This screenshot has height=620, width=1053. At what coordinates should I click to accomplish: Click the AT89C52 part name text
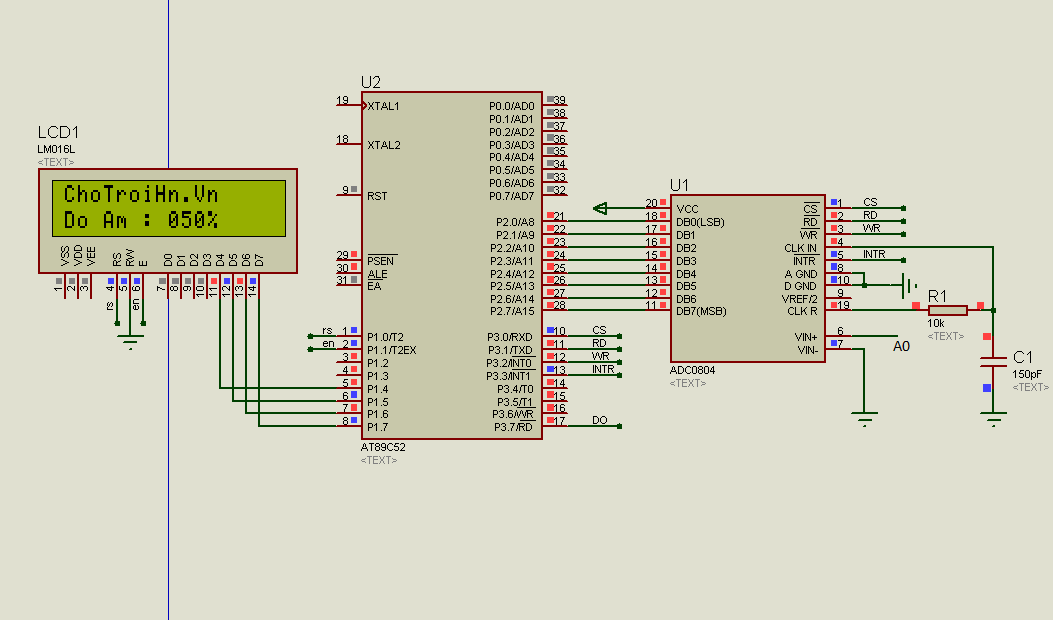pyautogui.click(x=383, y=447)
